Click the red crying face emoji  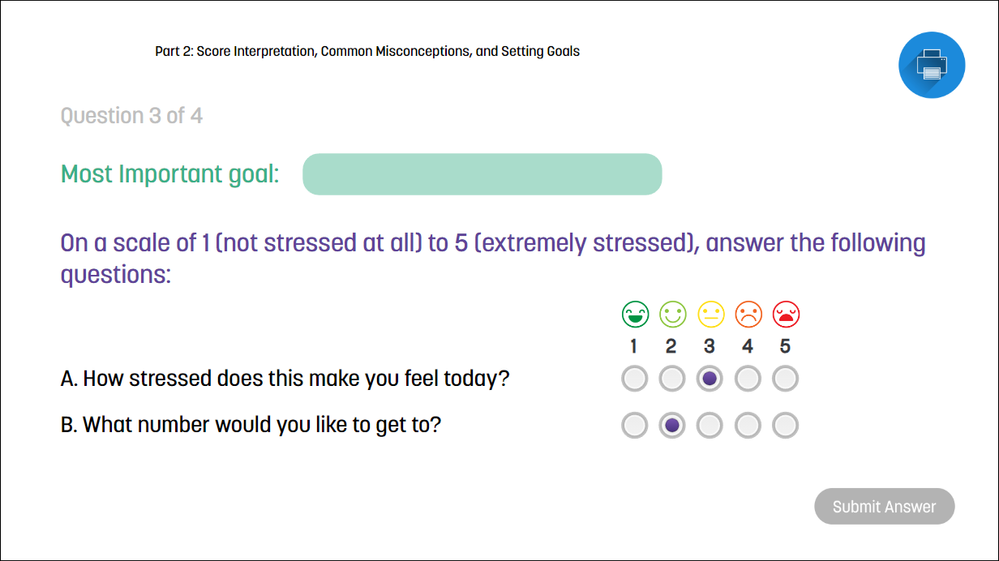[x=786, y=314]
